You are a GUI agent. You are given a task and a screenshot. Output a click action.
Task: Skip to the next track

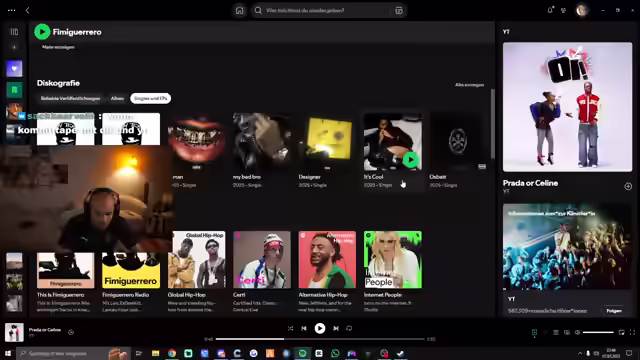336,328
